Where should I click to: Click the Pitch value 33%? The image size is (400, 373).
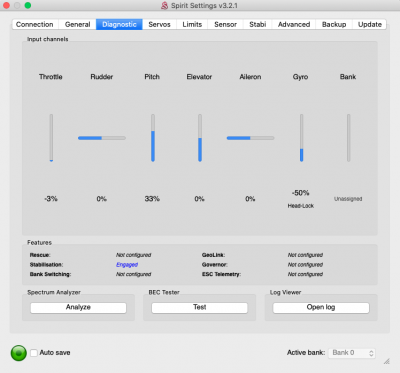(152, 199)
